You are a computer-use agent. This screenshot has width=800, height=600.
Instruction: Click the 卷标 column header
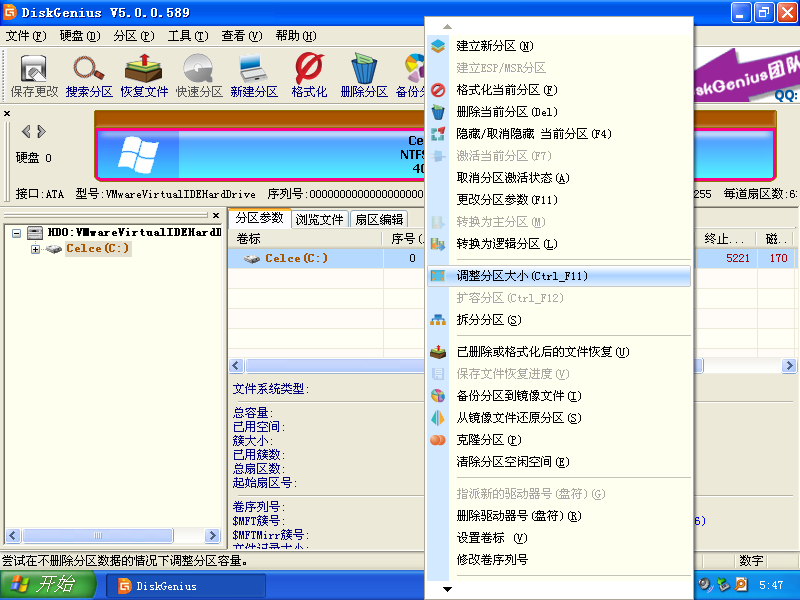point(306,239)
